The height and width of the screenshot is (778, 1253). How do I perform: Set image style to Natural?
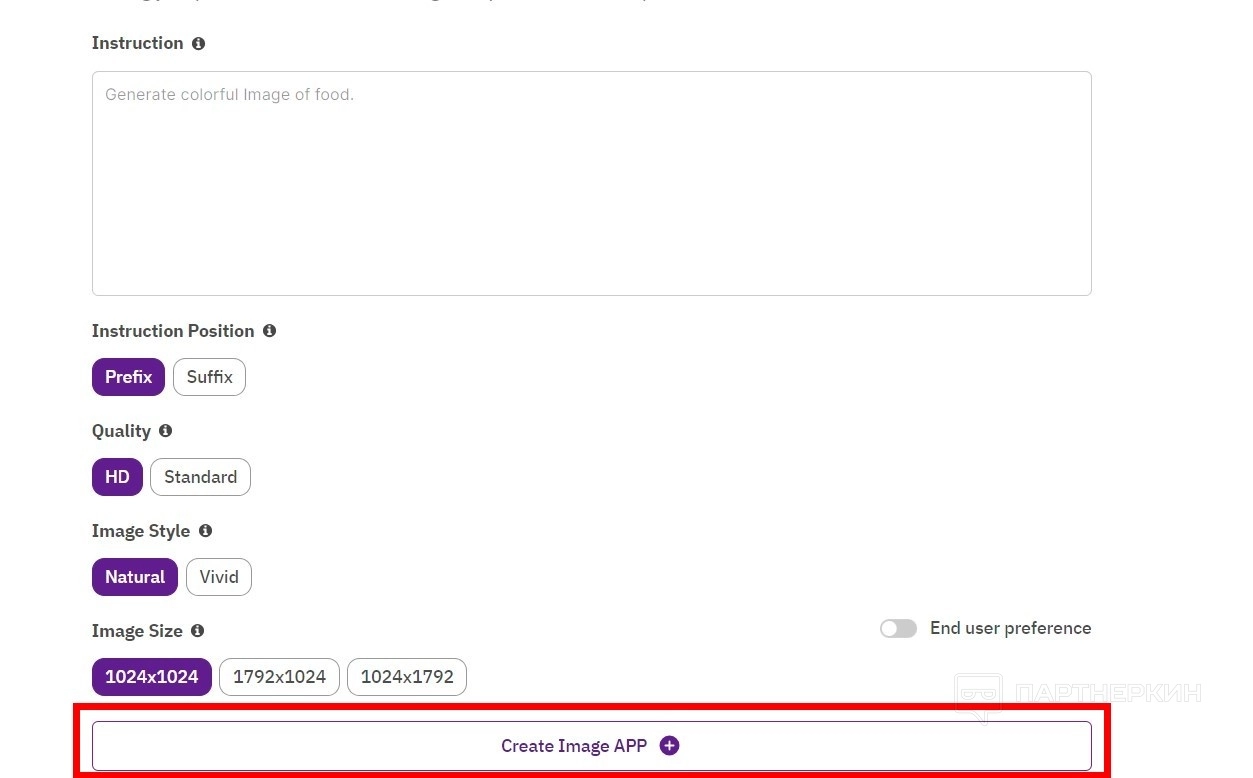135,577
